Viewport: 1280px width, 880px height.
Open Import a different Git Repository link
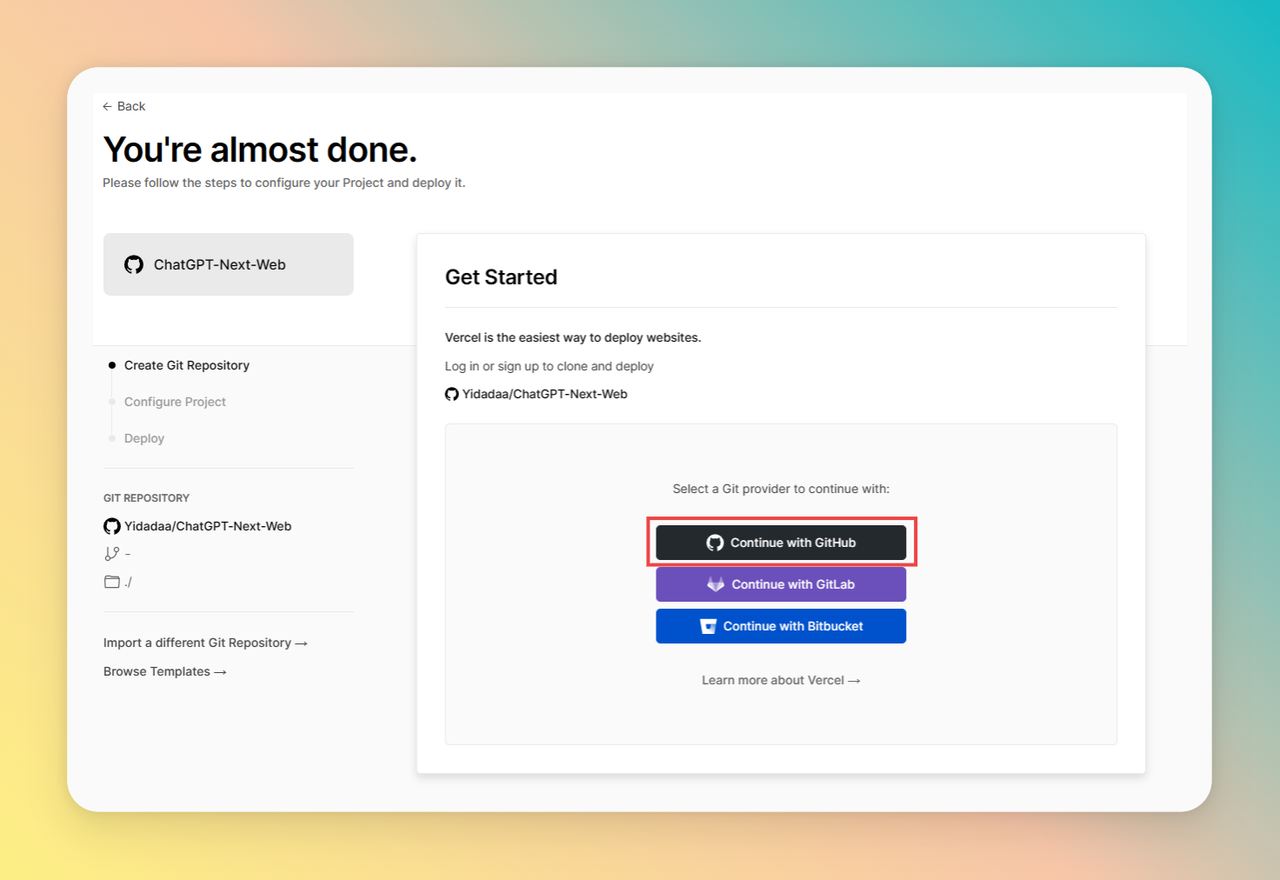click(x=205, y=643)
